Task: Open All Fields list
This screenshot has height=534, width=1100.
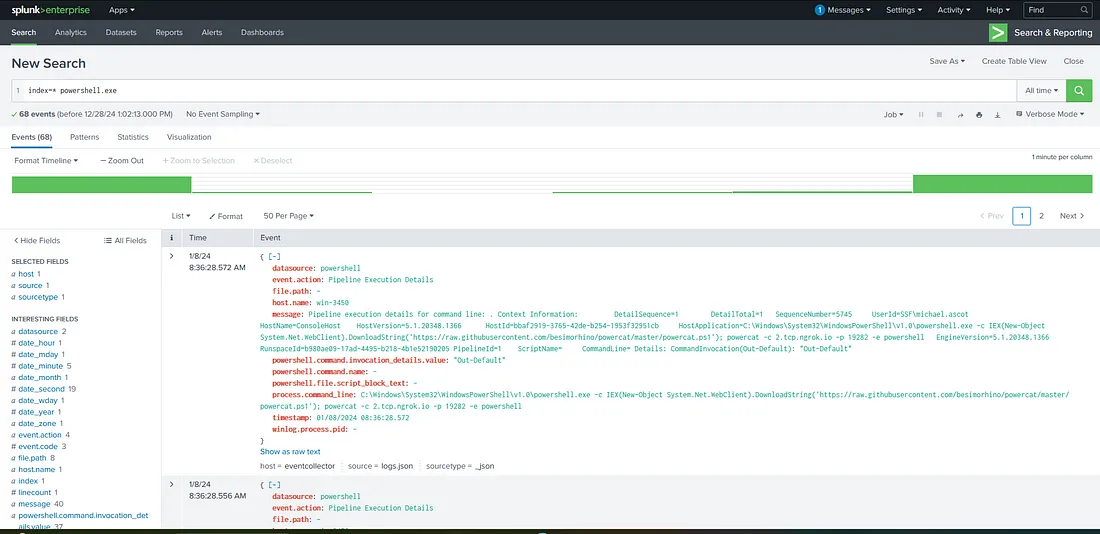Action: 125,240
